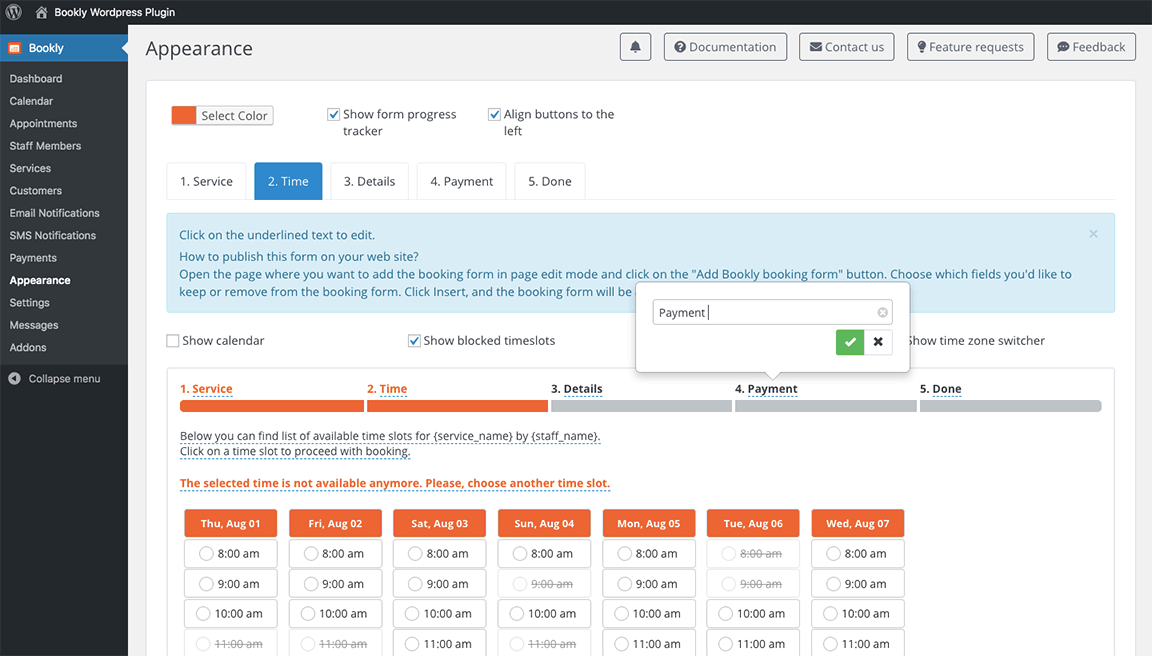Screen dimensions: 1152x656
Task: Select 8:00 am on Wed, Aug 07
Action: pos(857,554)
